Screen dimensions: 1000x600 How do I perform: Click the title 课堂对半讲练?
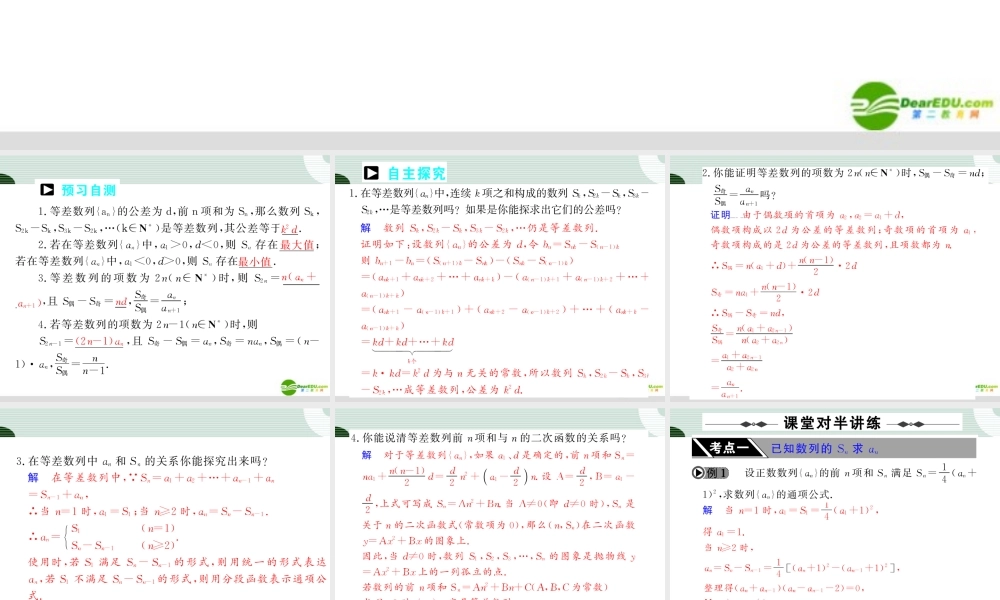[832, 423]
